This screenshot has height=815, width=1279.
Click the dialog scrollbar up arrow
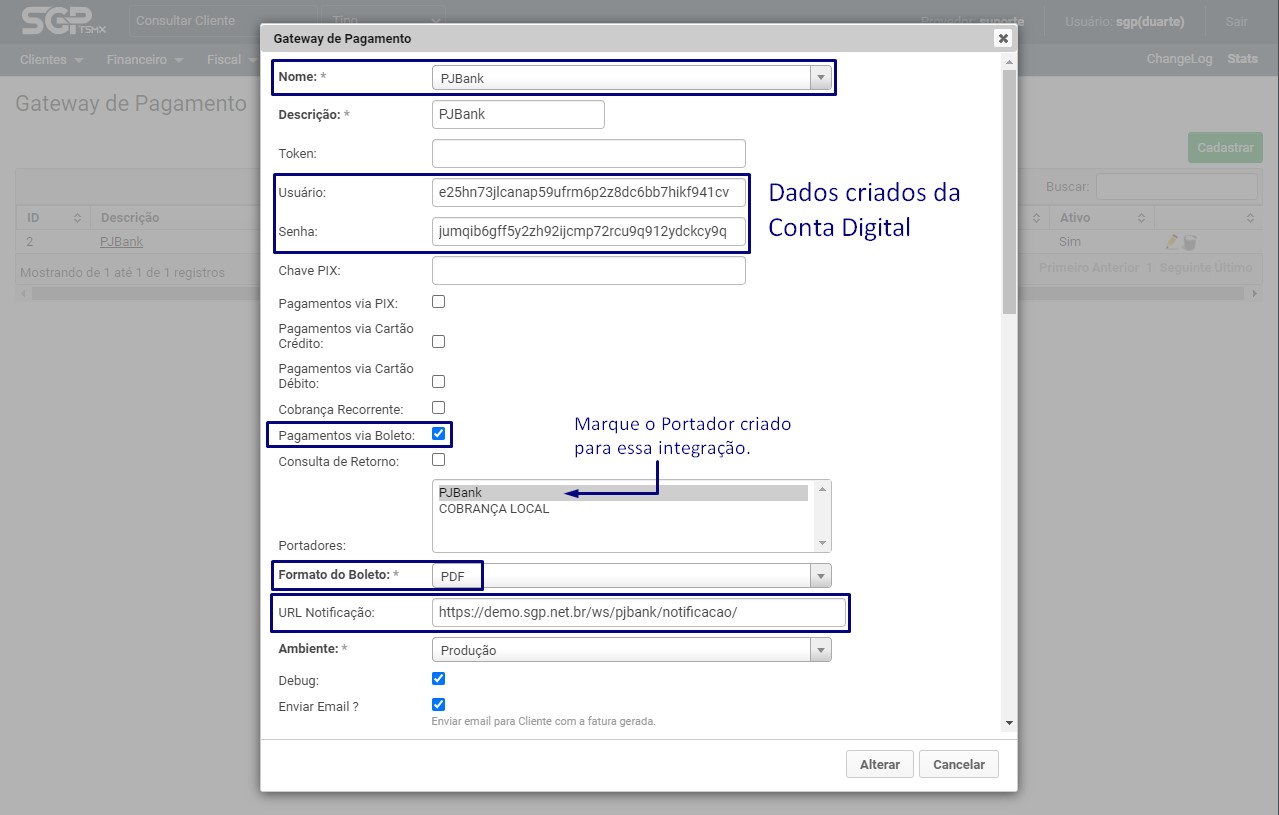point(1009,63)
